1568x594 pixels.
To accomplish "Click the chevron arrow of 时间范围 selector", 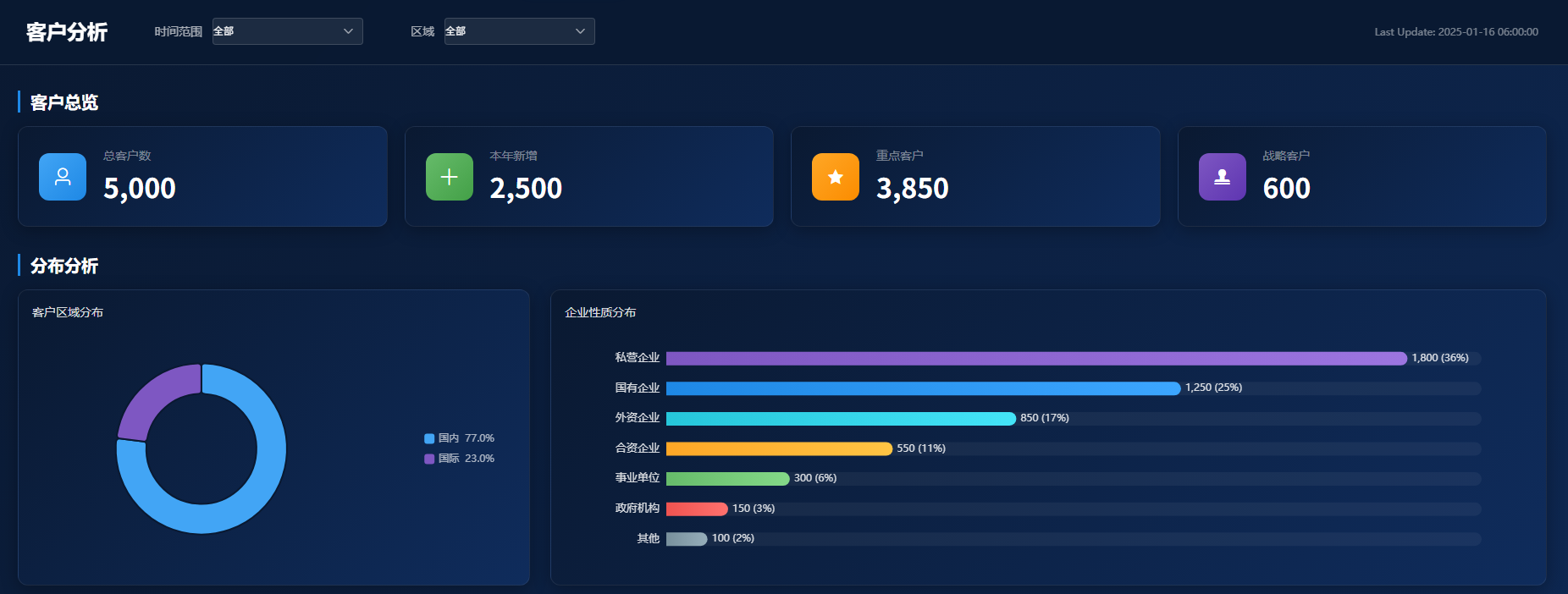I will click(x=348, y=31).
